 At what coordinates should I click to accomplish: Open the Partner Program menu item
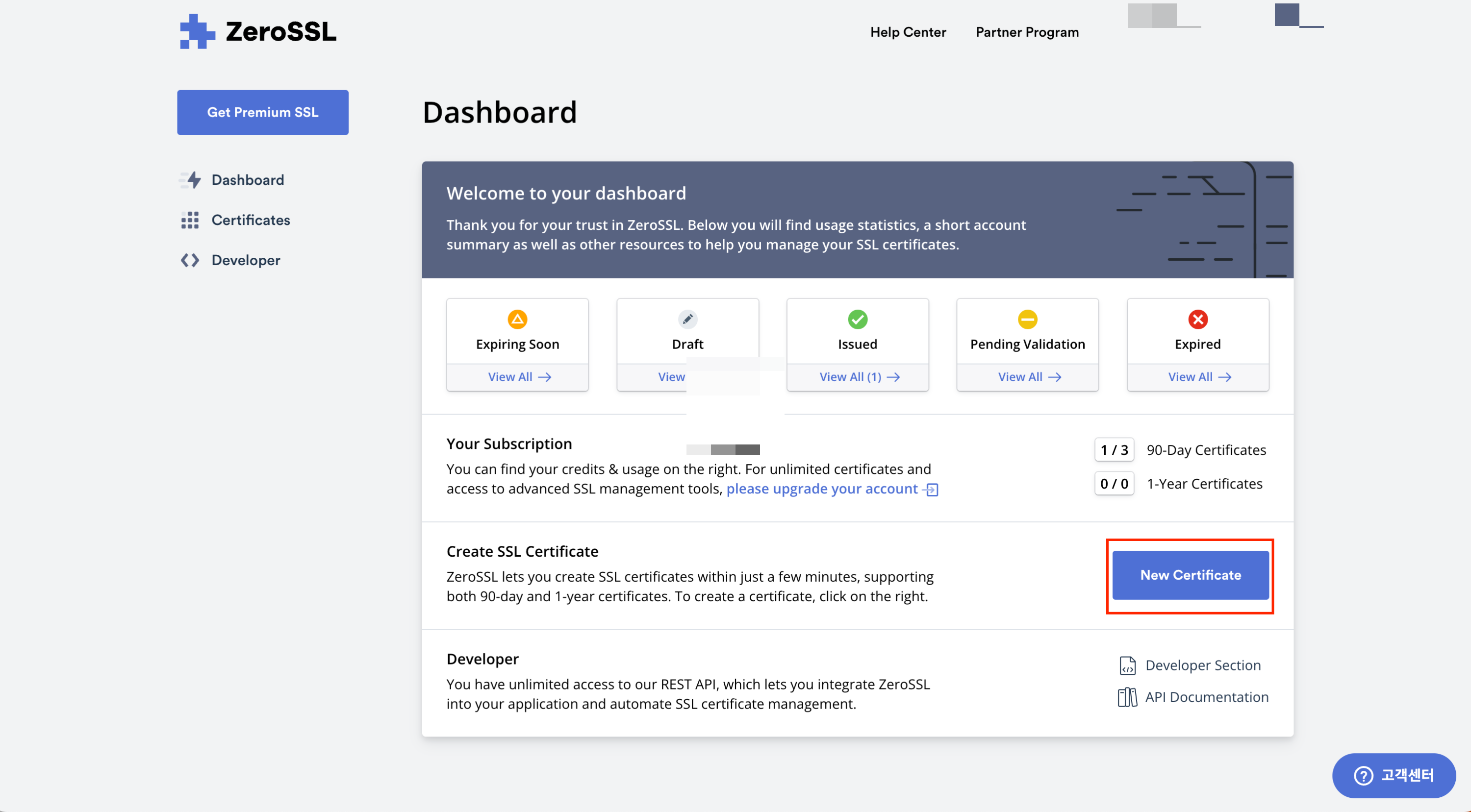point(1027,32)
